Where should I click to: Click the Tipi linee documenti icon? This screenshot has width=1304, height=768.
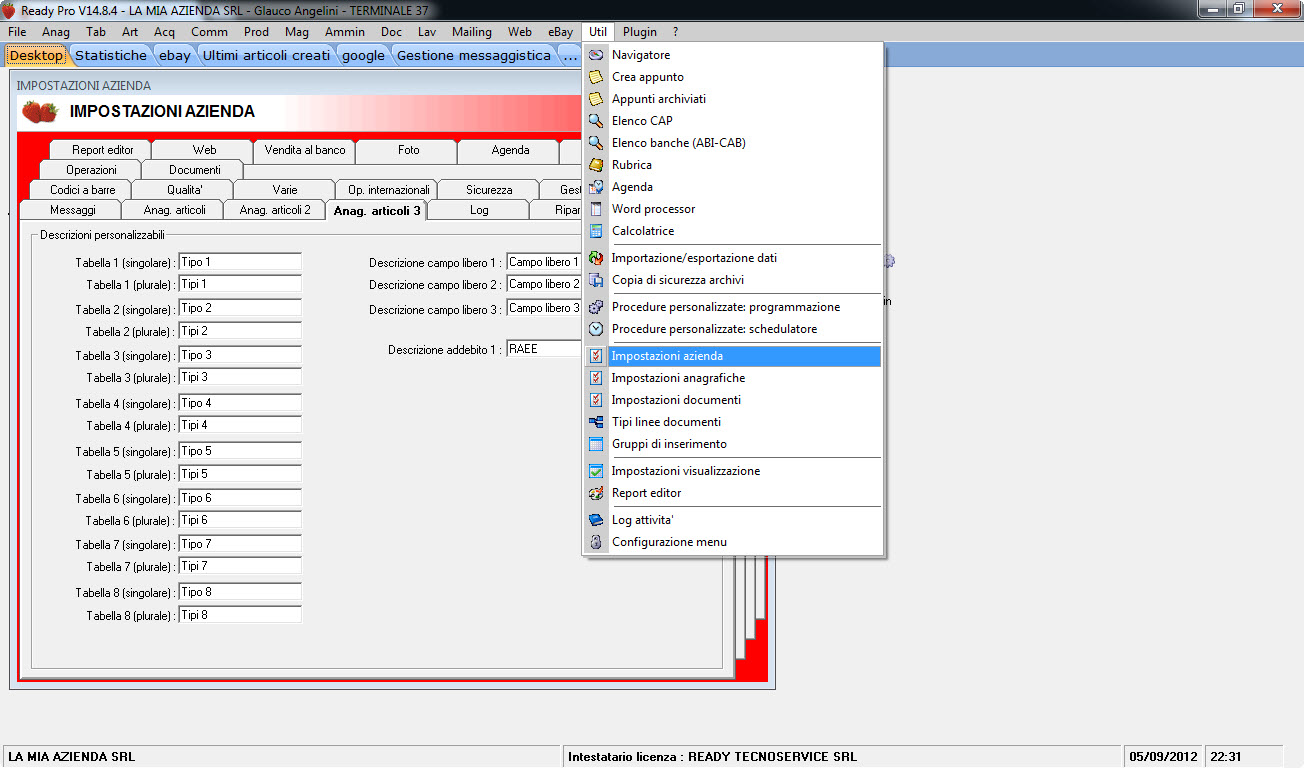596,422
